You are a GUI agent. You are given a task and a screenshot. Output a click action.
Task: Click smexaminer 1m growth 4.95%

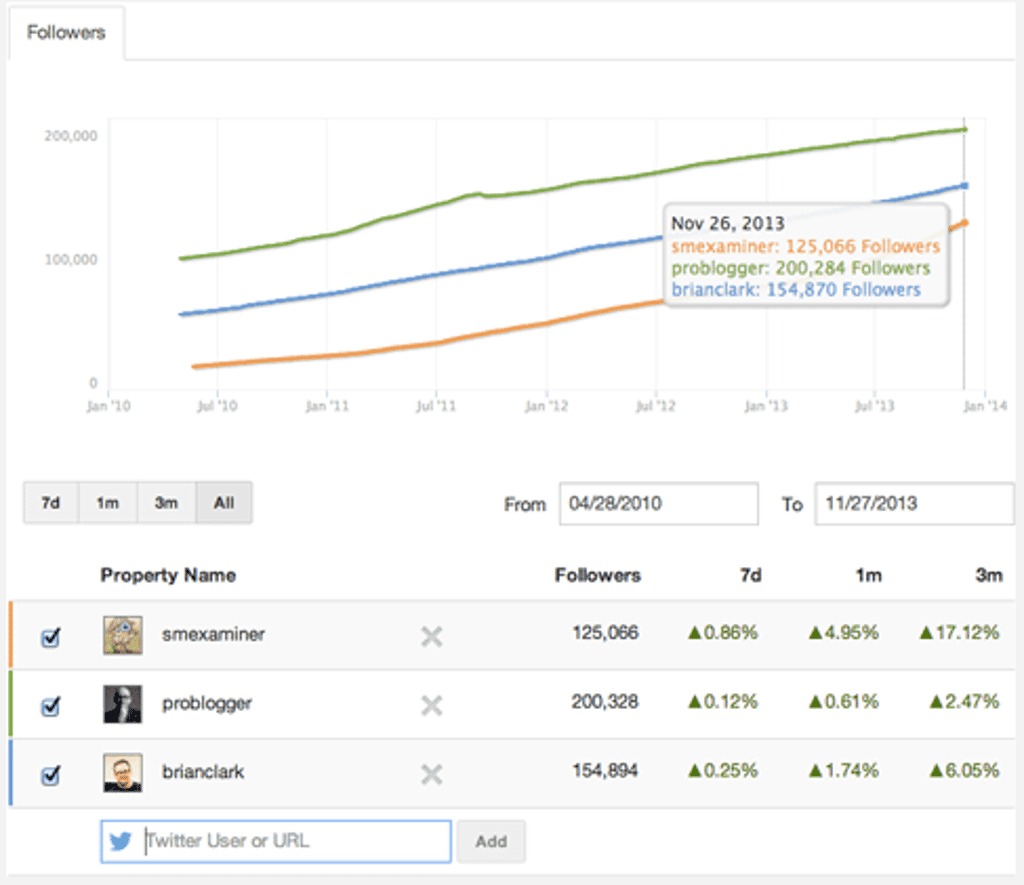point(844,633)
